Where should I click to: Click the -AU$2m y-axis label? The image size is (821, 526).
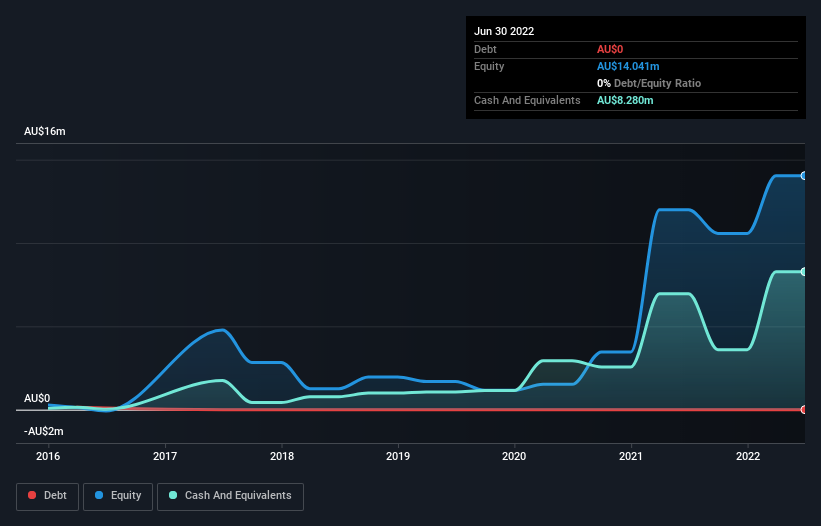[x=43, y=431]
